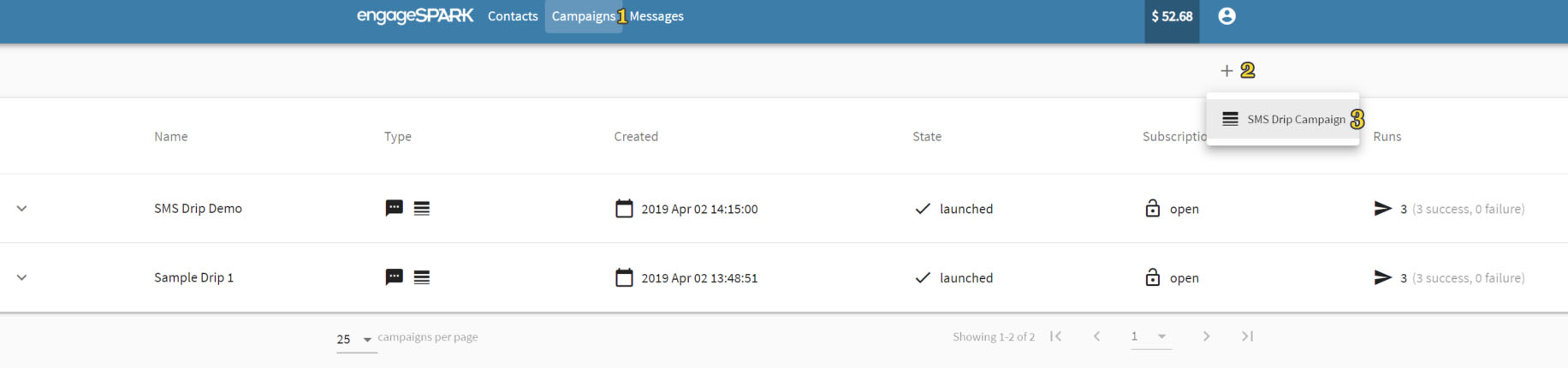This screenshot has height=368, width=1568.
Task: Open the Contacts menu item
Action: click(x=513, y=16)
